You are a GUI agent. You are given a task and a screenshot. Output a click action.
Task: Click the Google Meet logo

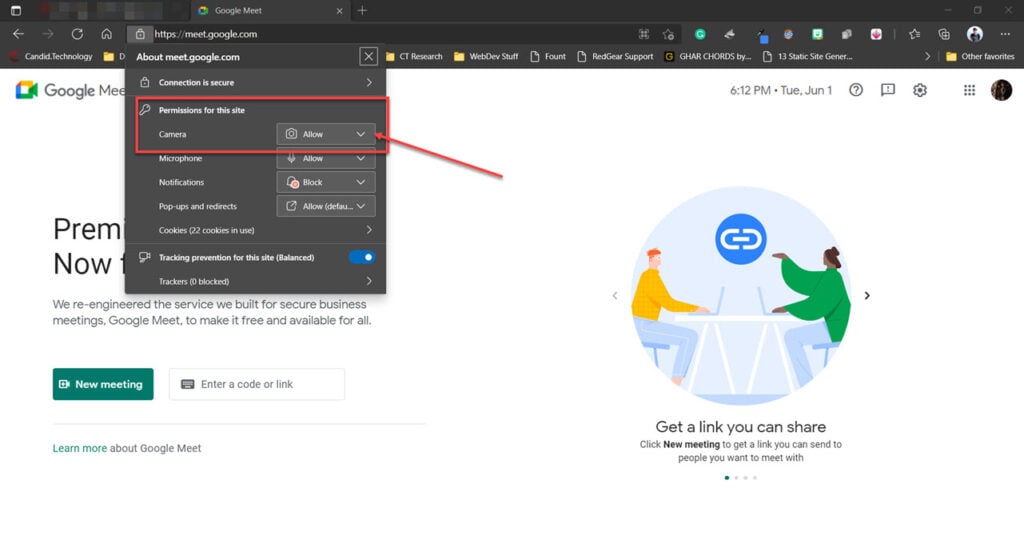pyautogui.click(x=70, y=90)
